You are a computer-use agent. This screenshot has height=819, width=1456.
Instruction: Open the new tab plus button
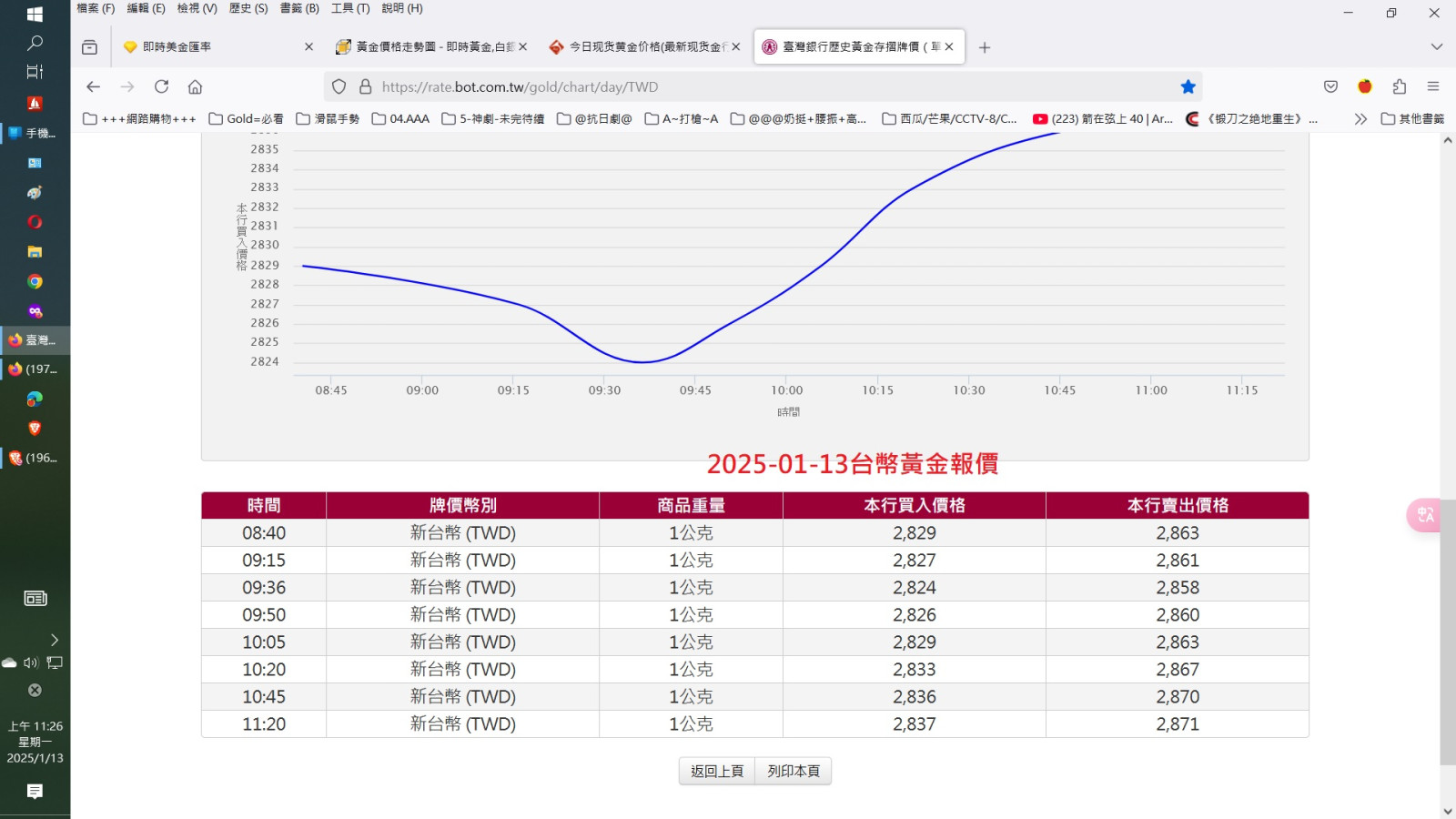pos(985,47)
